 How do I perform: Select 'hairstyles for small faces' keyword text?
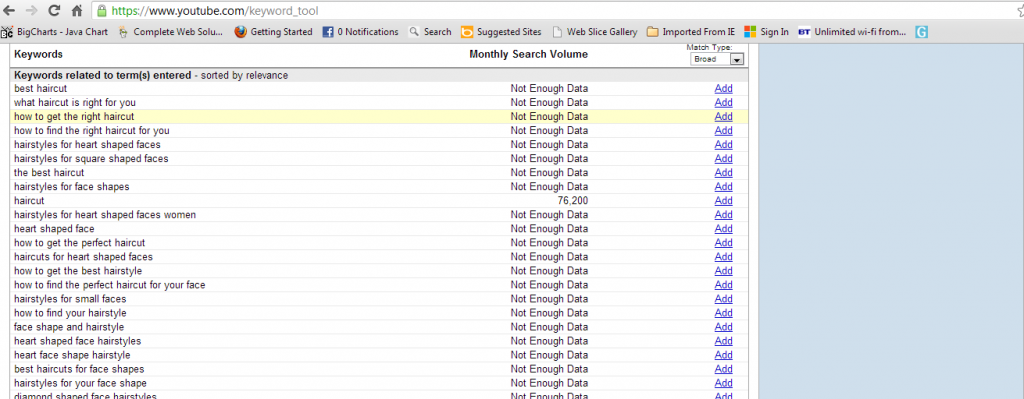pyautogui.click(x=70, y=299)
